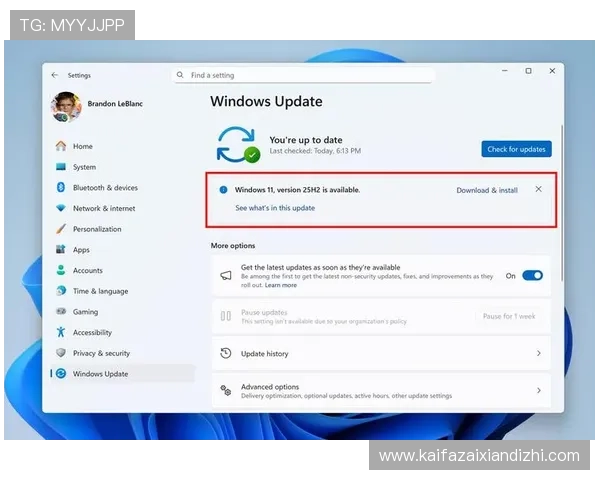Select Windows Update in the sidebar
Image resolution: width=600 pixels, height=480 pixels.
(x=100, y=374)
